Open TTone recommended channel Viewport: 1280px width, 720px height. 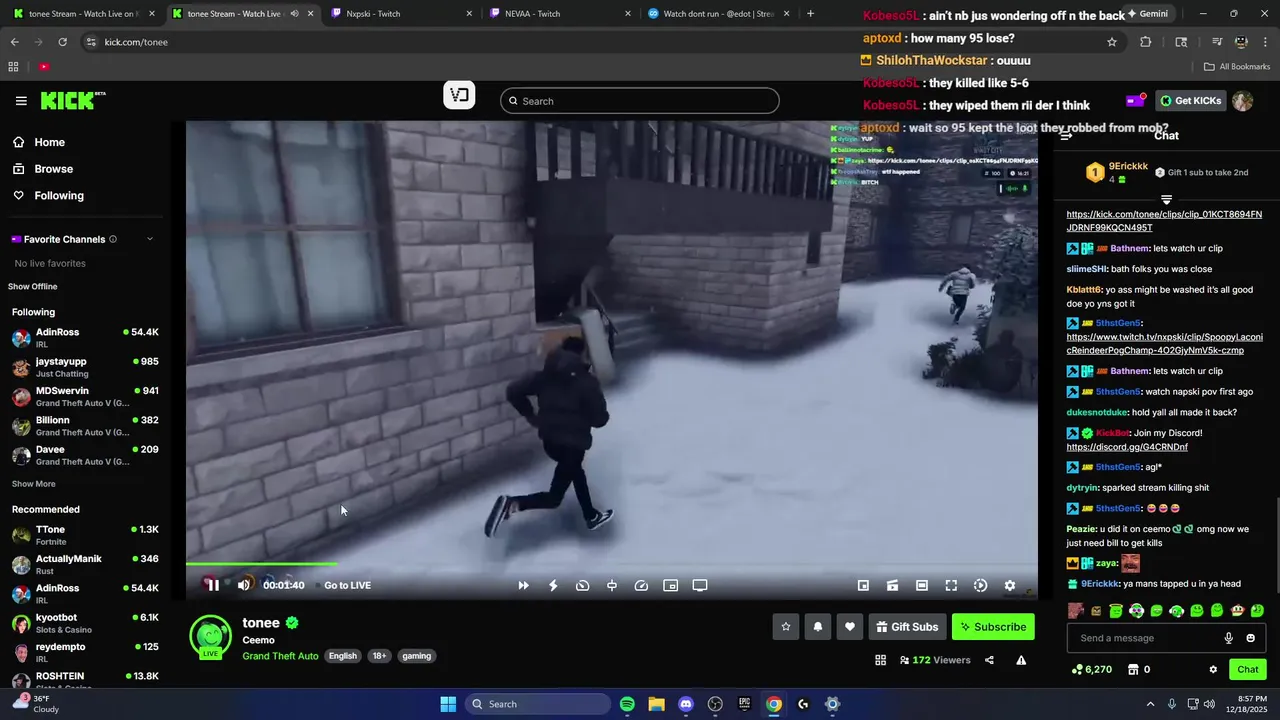click(x=85, y=535)
